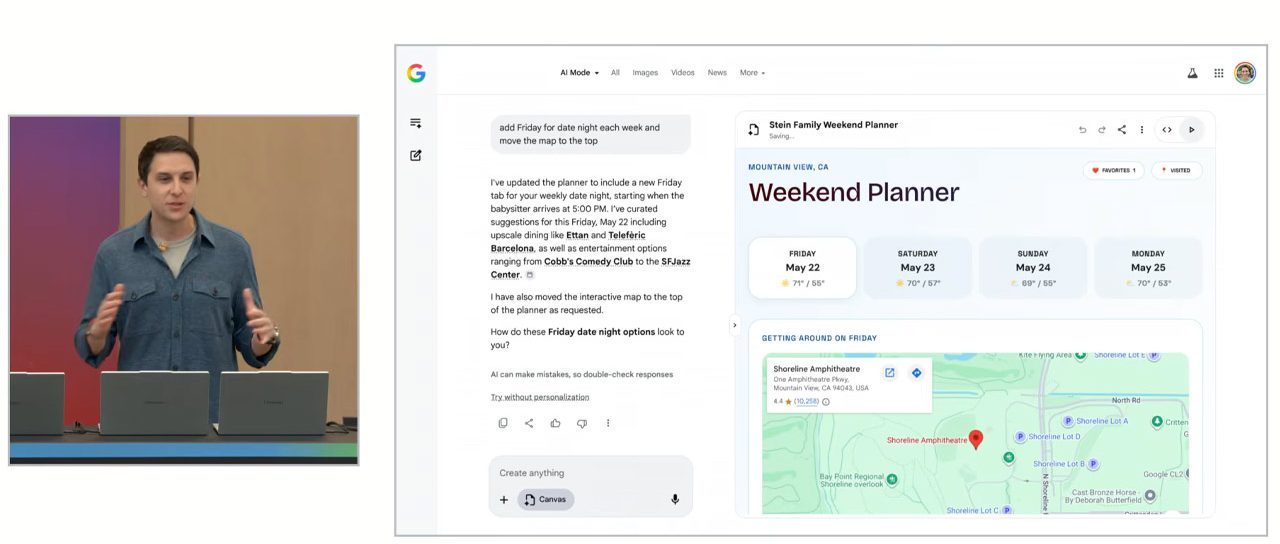This screenshot has height=544, width=1280.
Task: Open Shoreline Amphitheatre in Maps via card icon
Action: click(x=889, y=373)
